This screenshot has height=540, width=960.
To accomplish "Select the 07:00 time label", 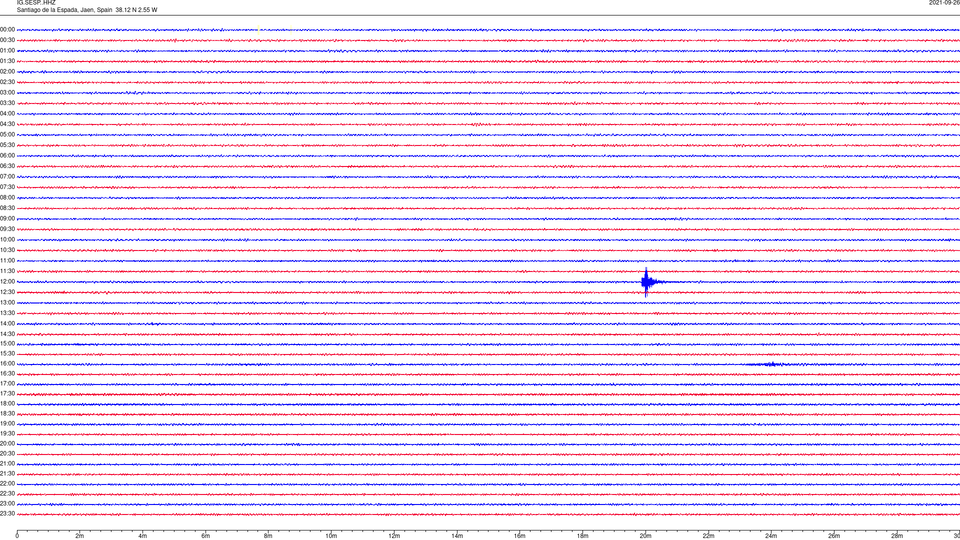I will pyautogui.click(x=7, y=176).
